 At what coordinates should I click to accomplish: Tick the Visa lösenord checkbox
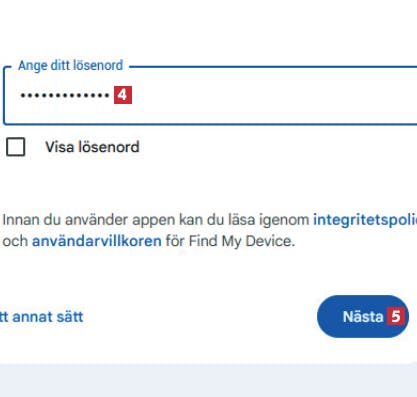16,147
